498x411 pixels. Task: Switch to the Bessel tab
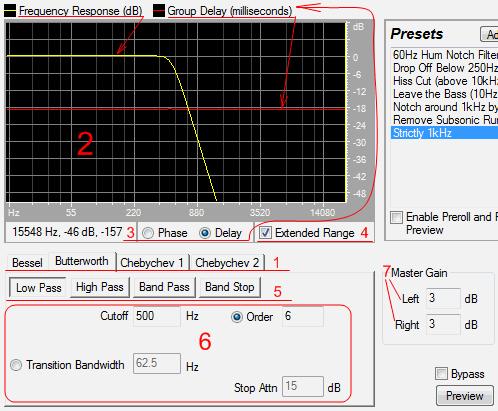click(x=27, y=263)
